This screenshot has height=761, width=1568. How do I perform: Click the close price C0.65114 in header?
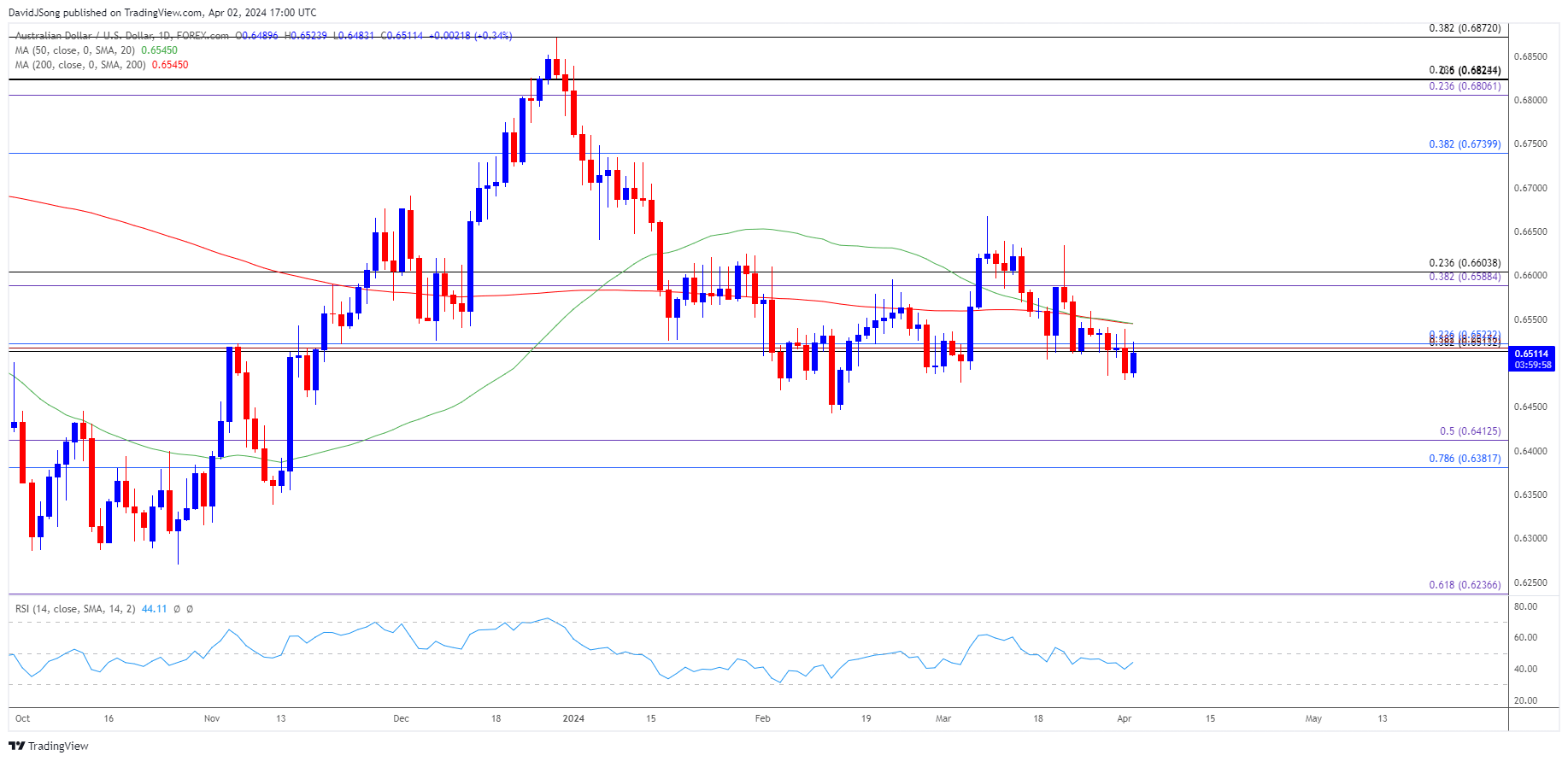(x=402, y=36)
